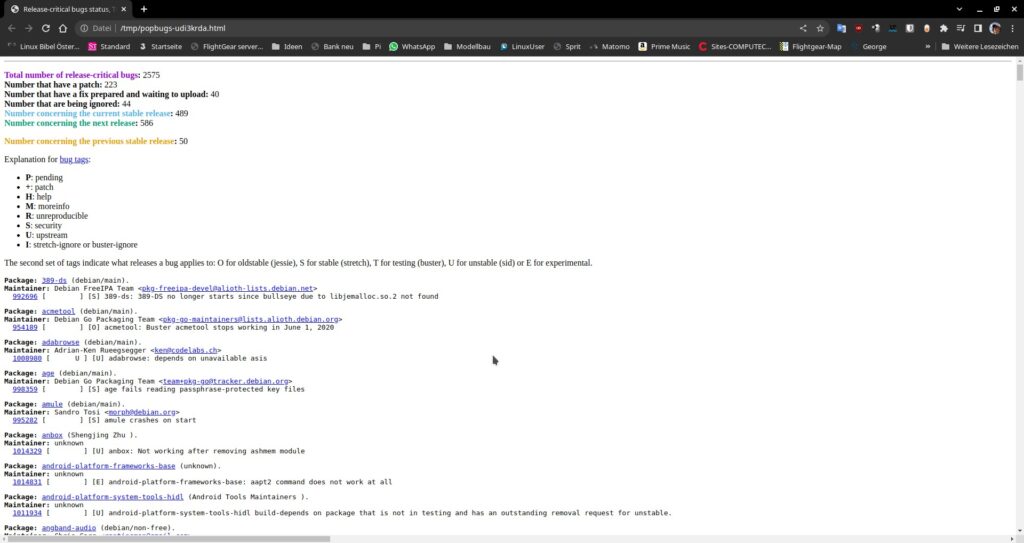This screenshot has width=1024, height=543.
Task: Open the WhatsApp bookmark
Action: pyautogui.click(x=412, y=46)
